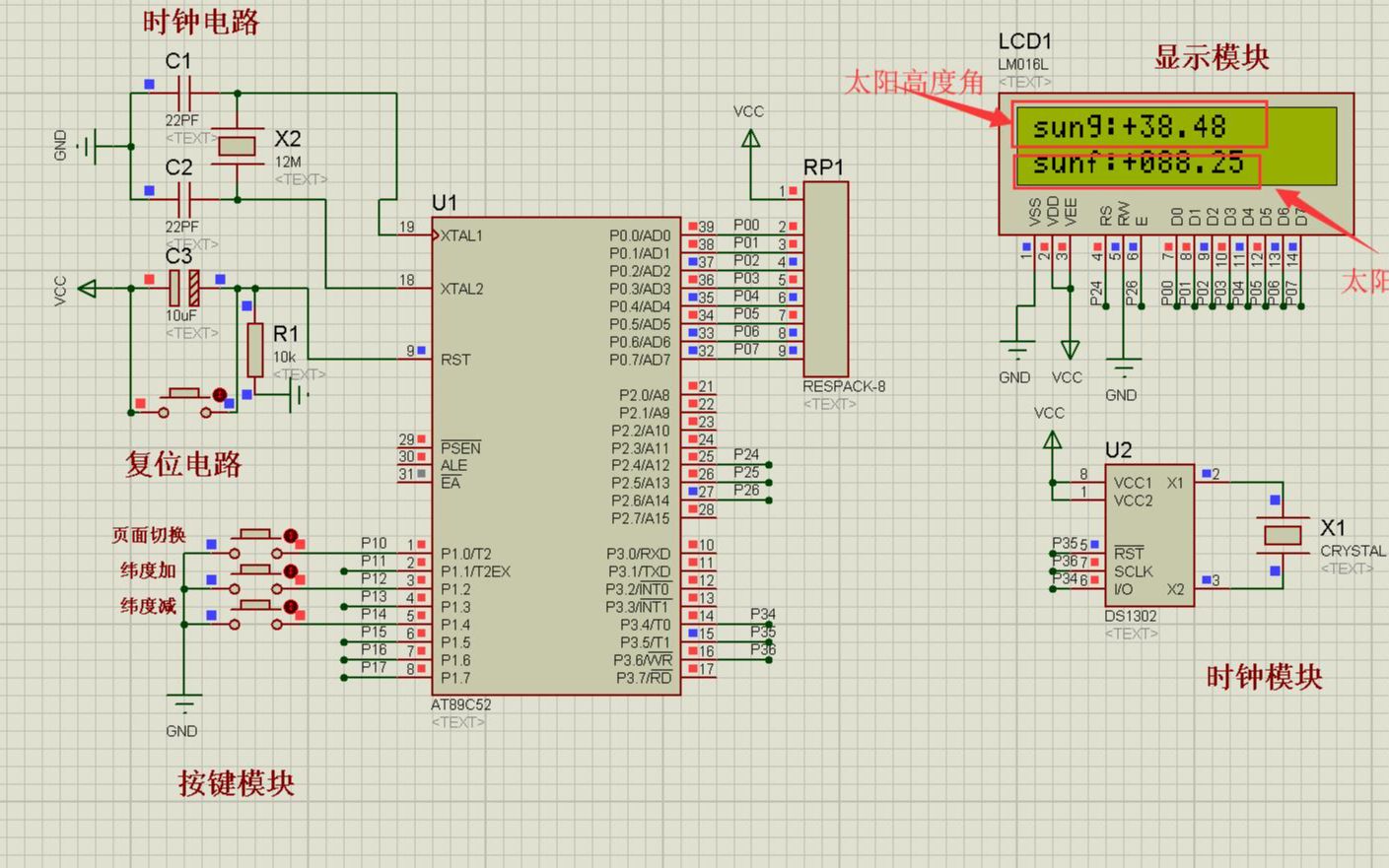Click the 复位电路 heading label
This screenshot has height=868, width=1389.
point(183,464)
